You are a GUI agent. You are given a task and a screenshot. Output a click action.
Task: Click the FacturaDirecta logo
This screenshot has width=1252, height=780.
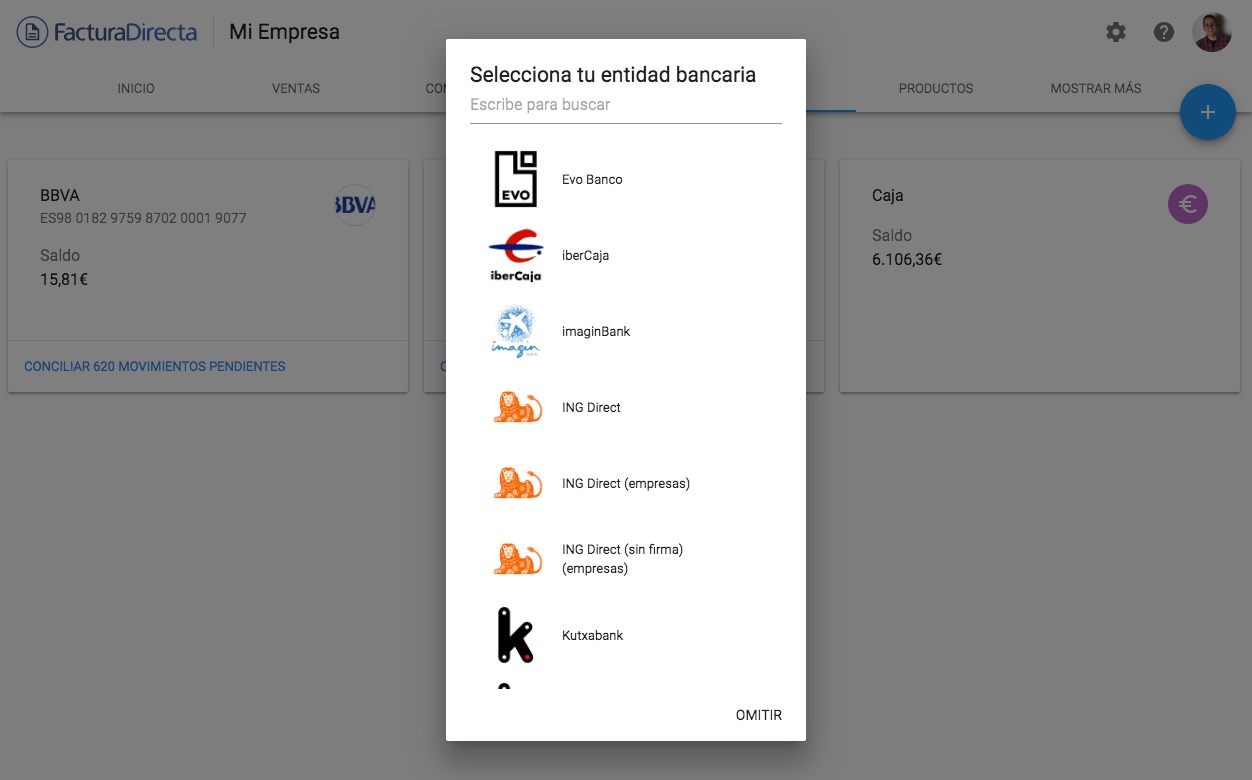(x=107, y=32)
